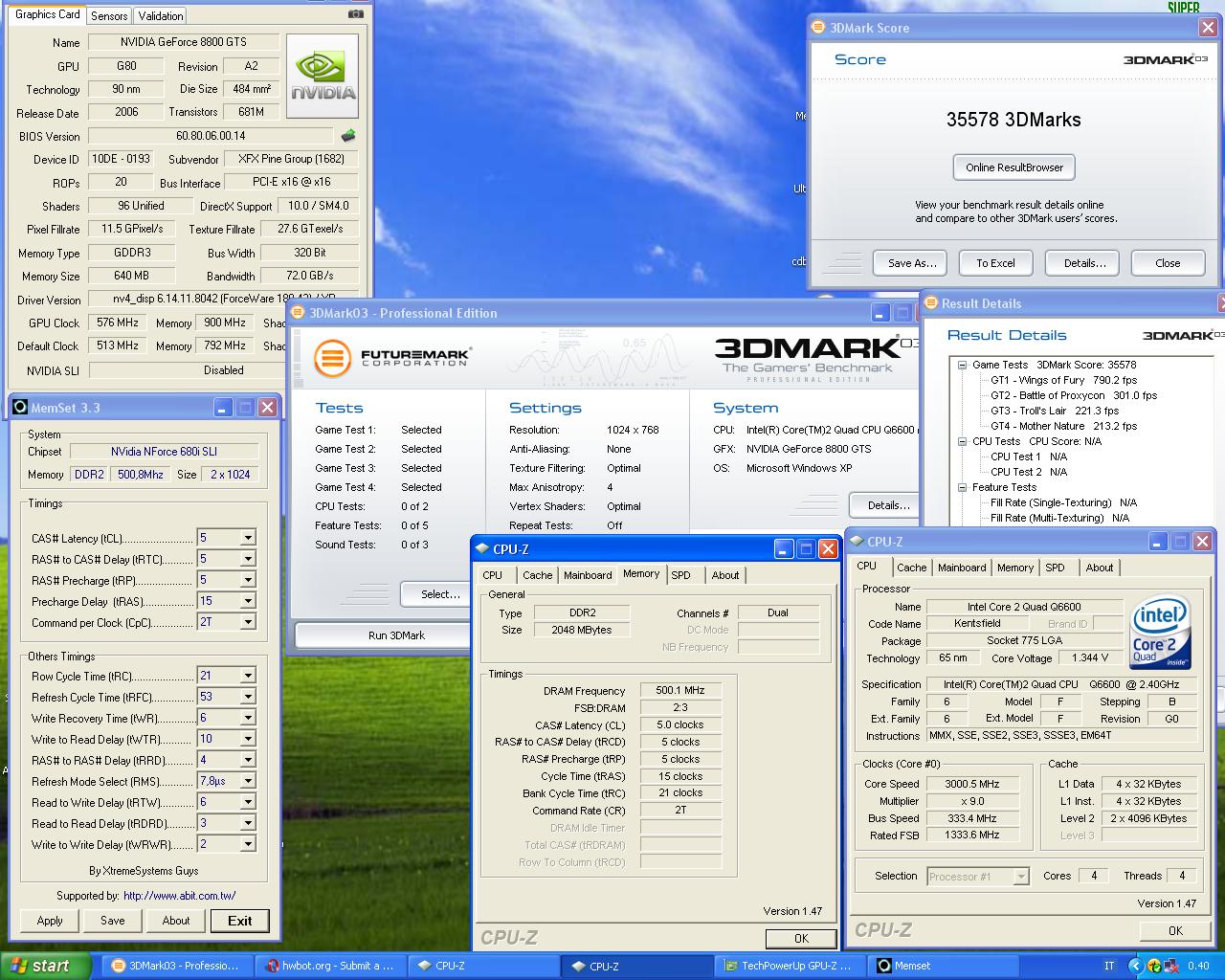This screenshot has width=1225, height=980.
Task: Open the RAS# to CAS# Delay dropdown in MemSet
Action: pyautogui.click(x=248, y=559)
